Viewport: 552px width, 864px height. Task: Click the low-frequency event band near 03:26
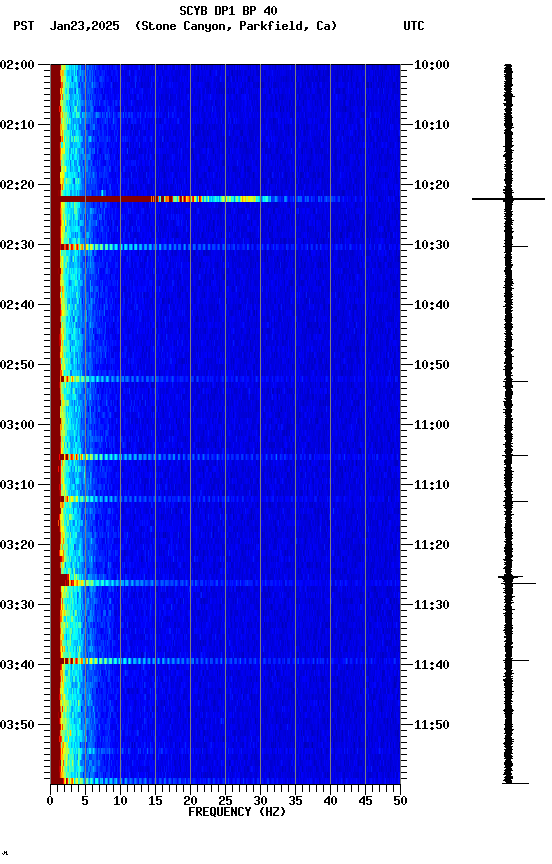tap(225, 581)
